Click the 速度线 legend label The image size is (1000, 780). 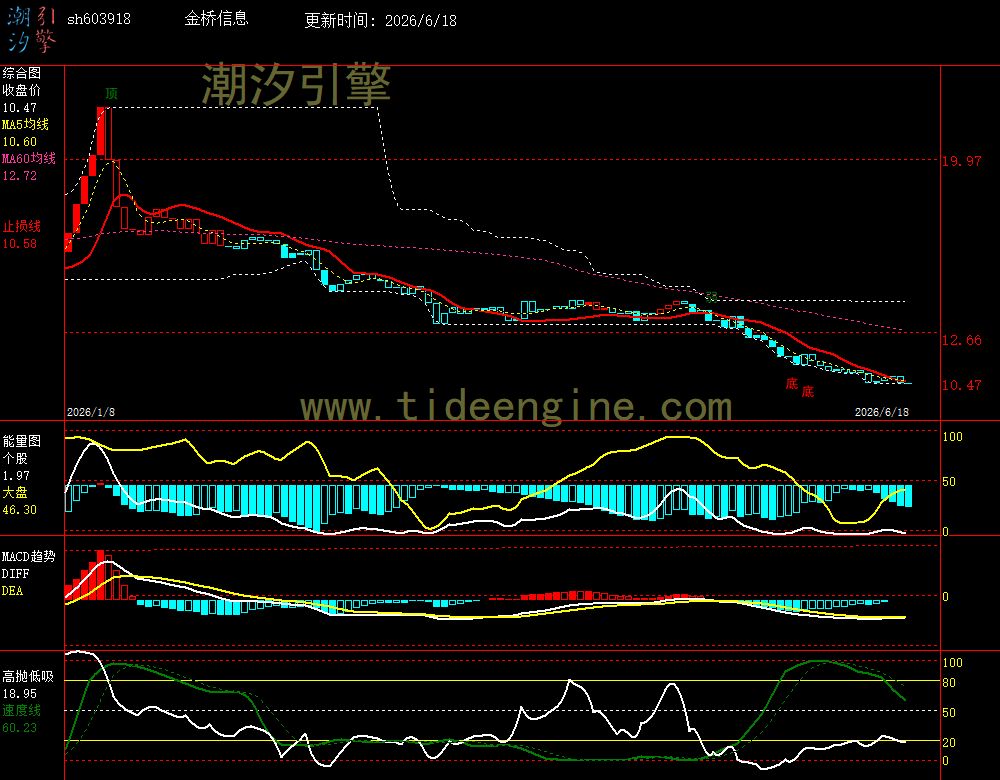21,710
